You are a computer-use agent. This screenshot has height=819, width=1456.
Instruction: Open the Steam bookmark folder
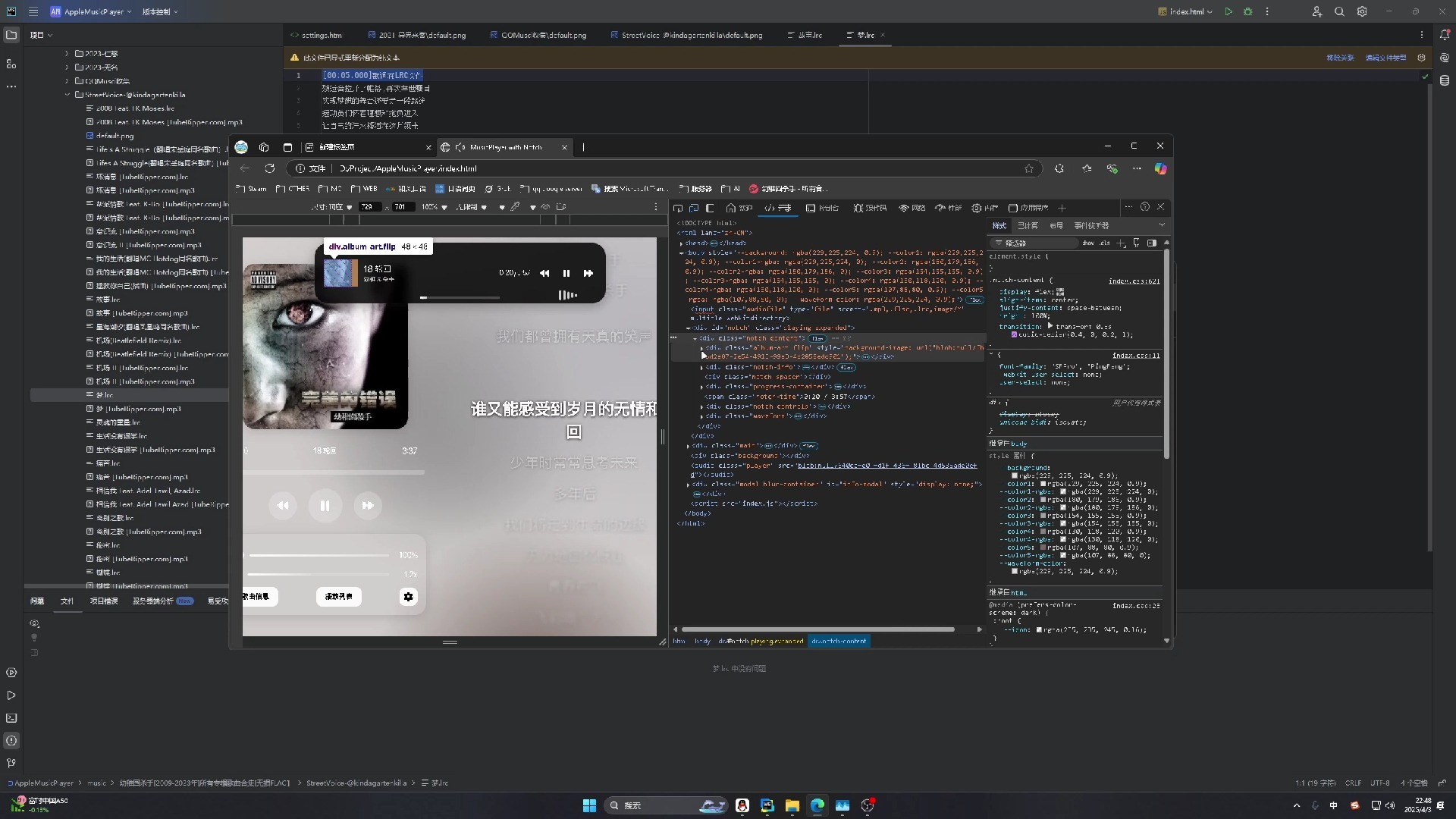pos(251,189)
